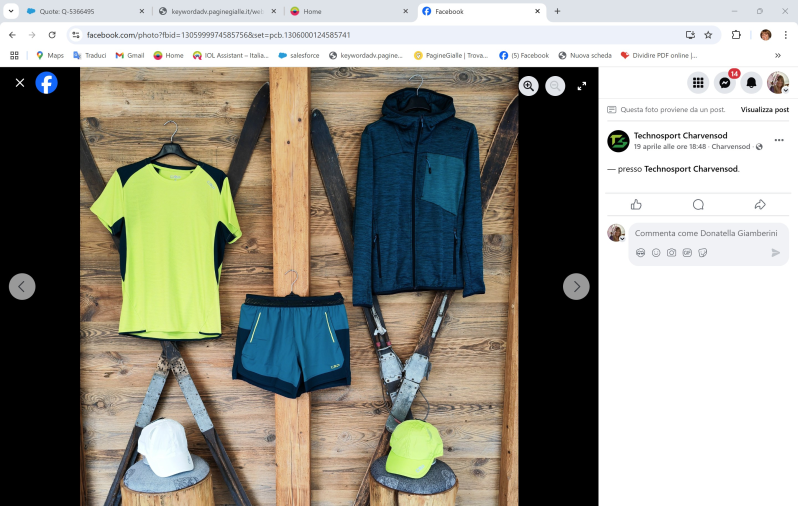Image resolution: width=798 pixels, height=506 pixels.
Task: Open the Maps bookmark
Action: tap(50, 55)
